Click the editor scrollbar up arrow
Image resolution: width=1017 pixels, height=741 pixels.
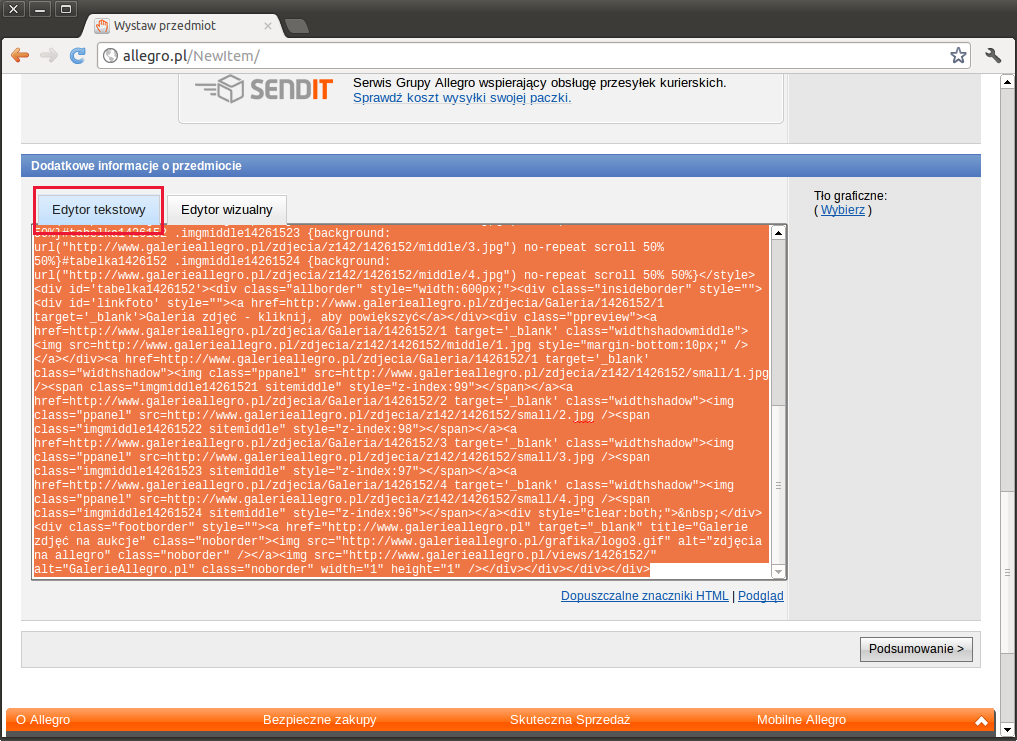pyautogui.click(x=778, y=232)
